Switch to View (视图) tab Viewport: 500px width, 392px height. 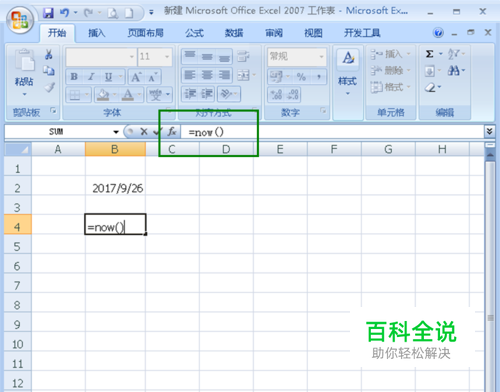[x=313, y=33]
